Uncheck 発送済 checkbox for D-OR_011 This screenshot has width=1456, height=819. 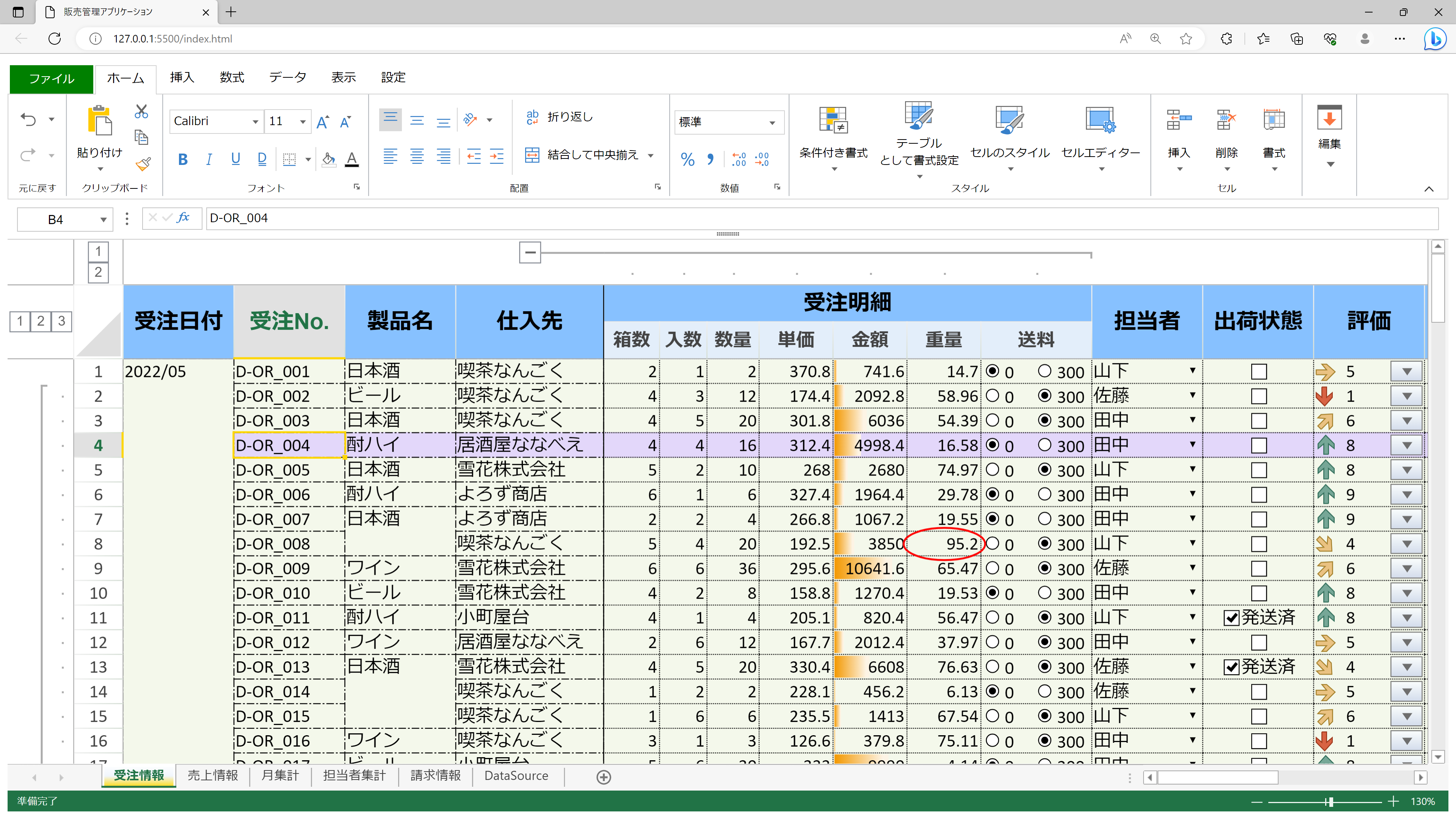[x=1231, y=618]
